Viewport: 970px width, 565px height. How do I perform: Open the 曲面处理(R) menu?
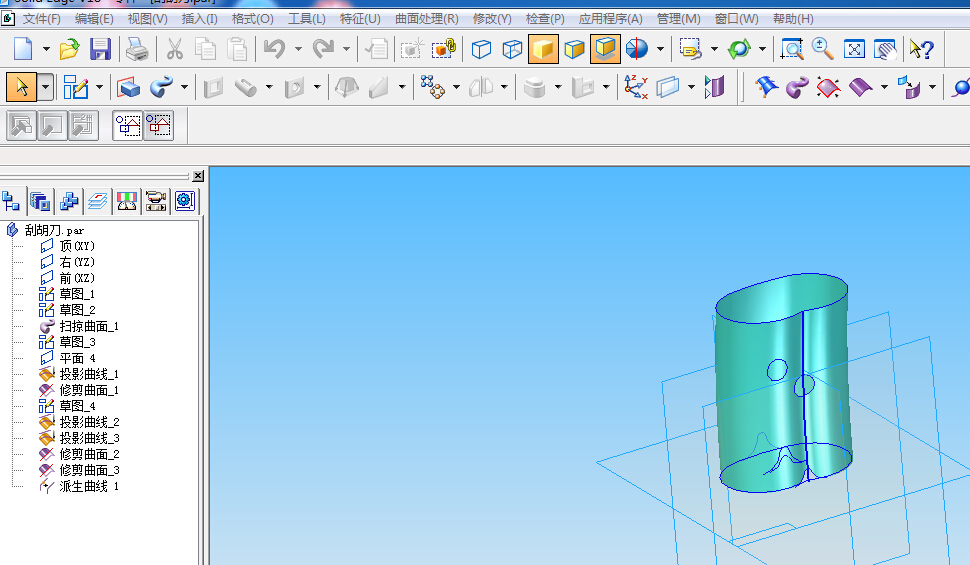[426, 18]
